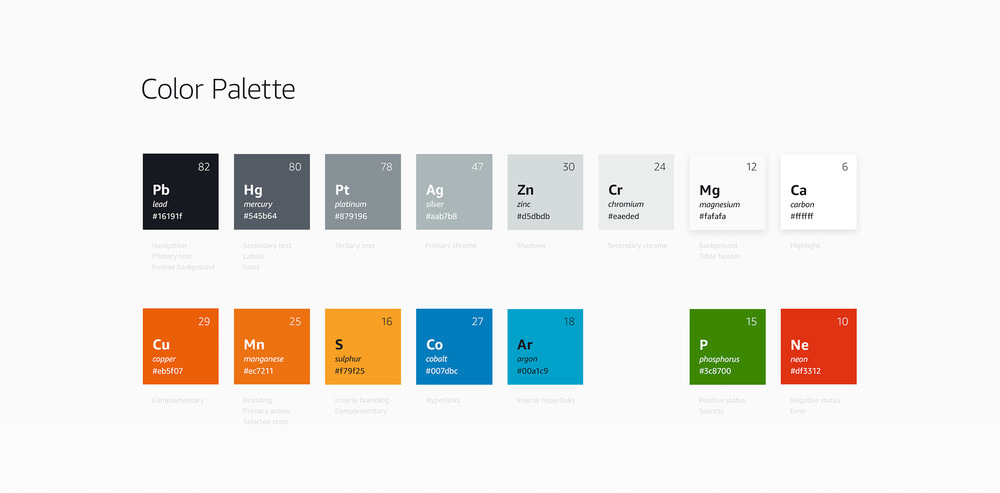Click the "Table header" label
The height and width of the screenshot is (493, 1000).
720,256
